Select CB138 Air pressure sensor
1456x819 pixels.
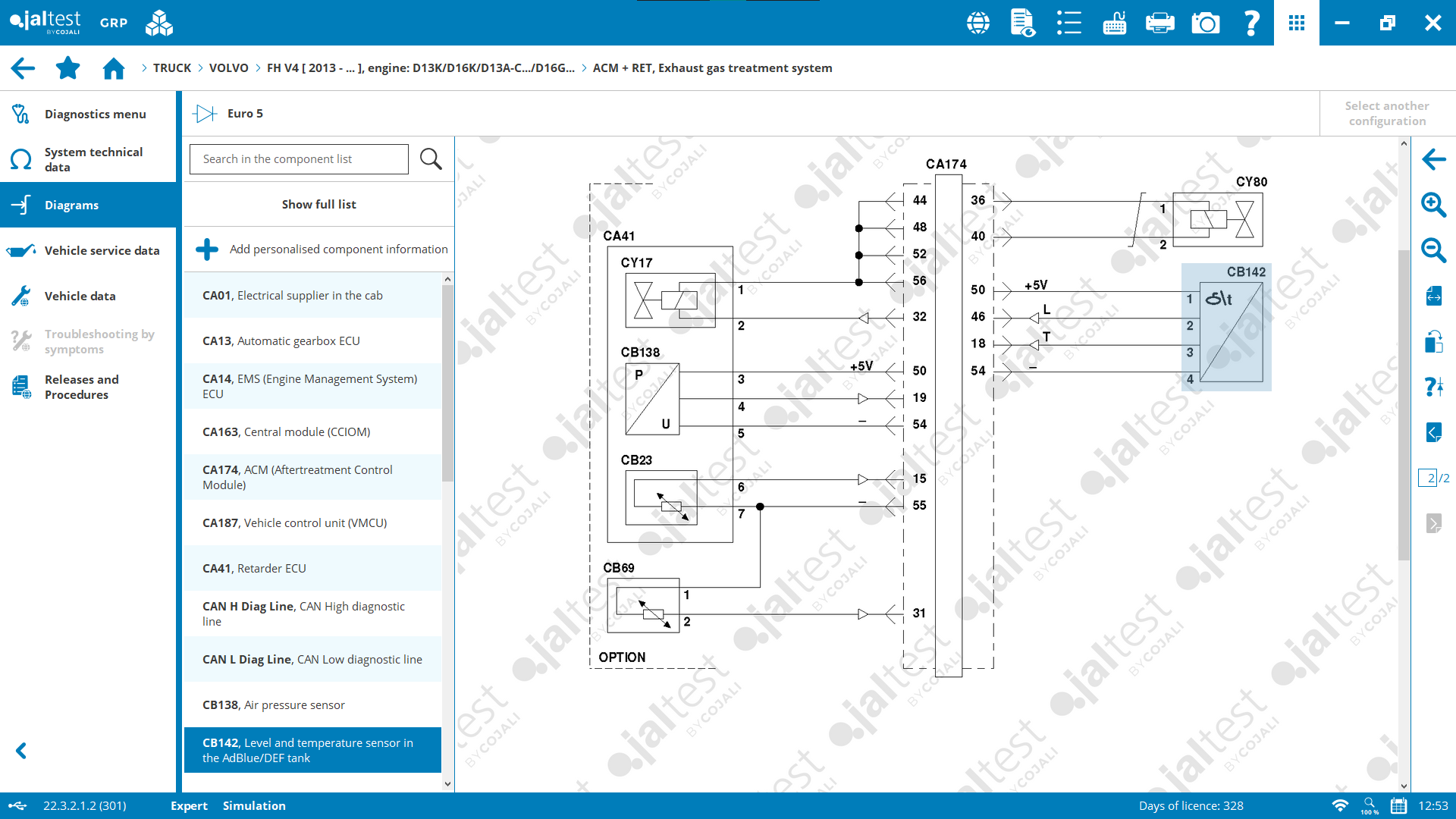pyautogui.click(x=312, y=704)
